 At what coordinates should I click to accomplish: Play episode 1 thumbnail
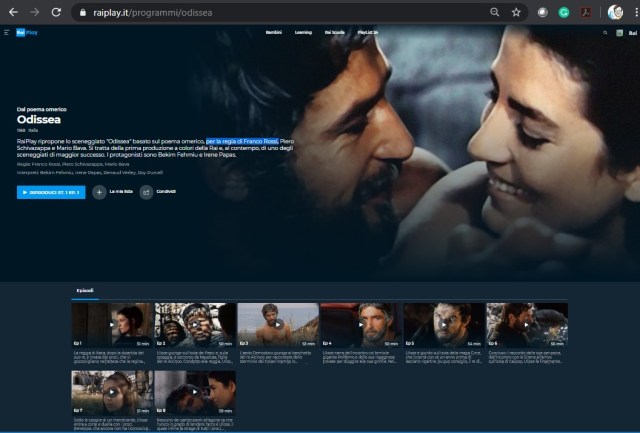111,323
